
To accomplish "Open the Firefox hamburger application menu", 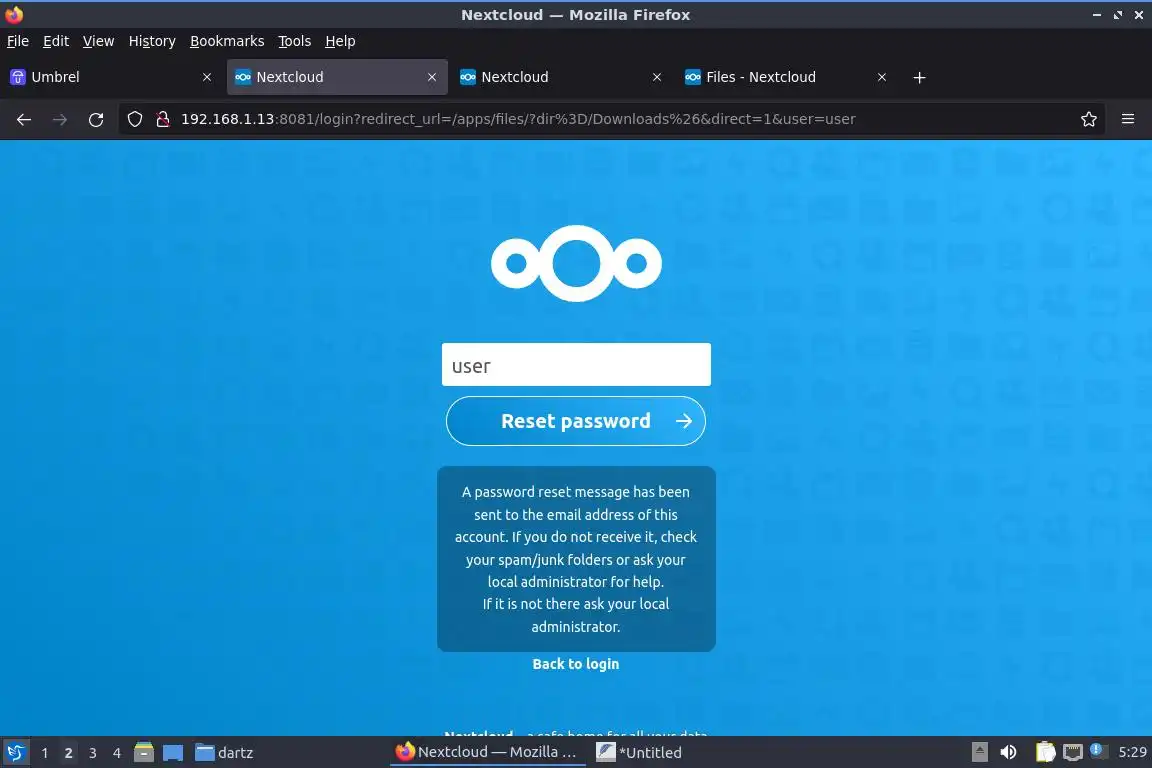I will 1128,119.
